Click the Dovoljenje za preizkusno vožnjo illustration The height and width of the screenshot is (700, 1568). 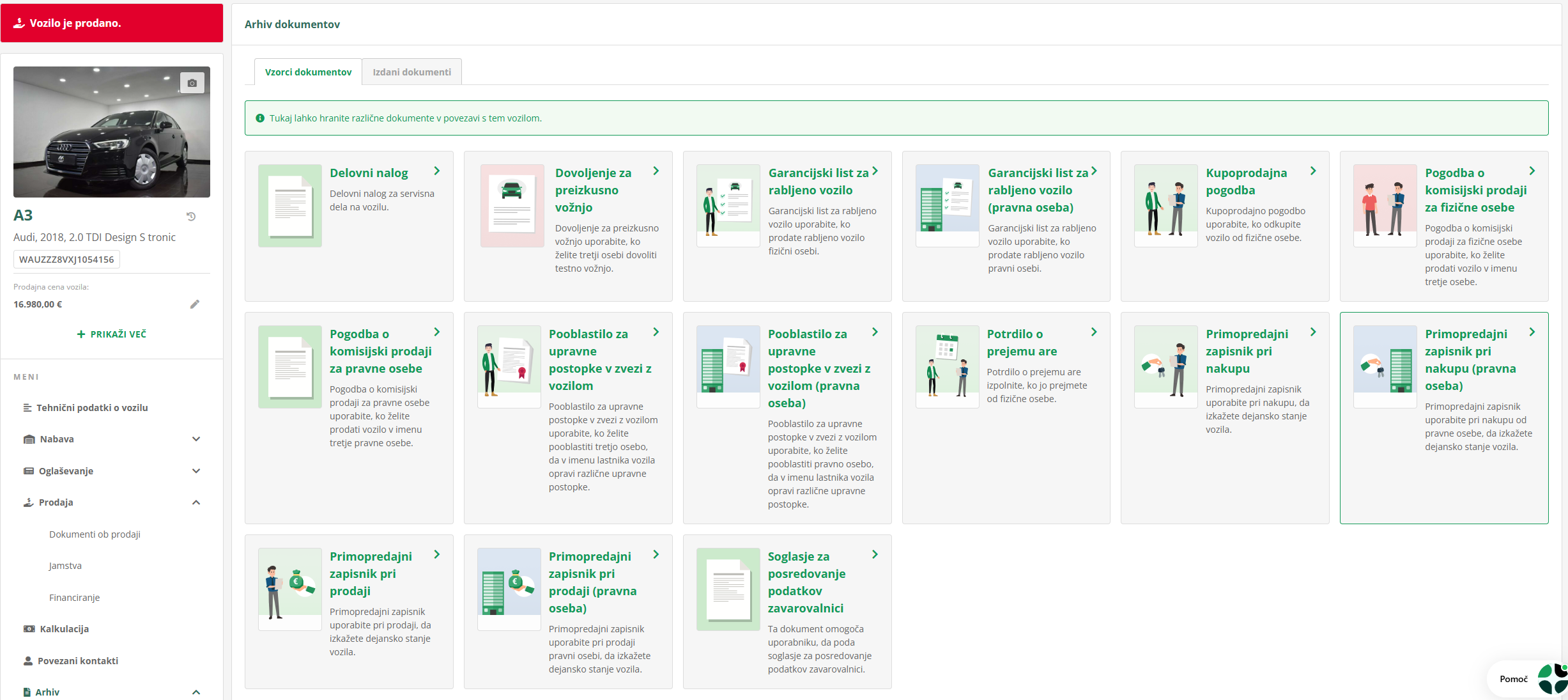512,205
